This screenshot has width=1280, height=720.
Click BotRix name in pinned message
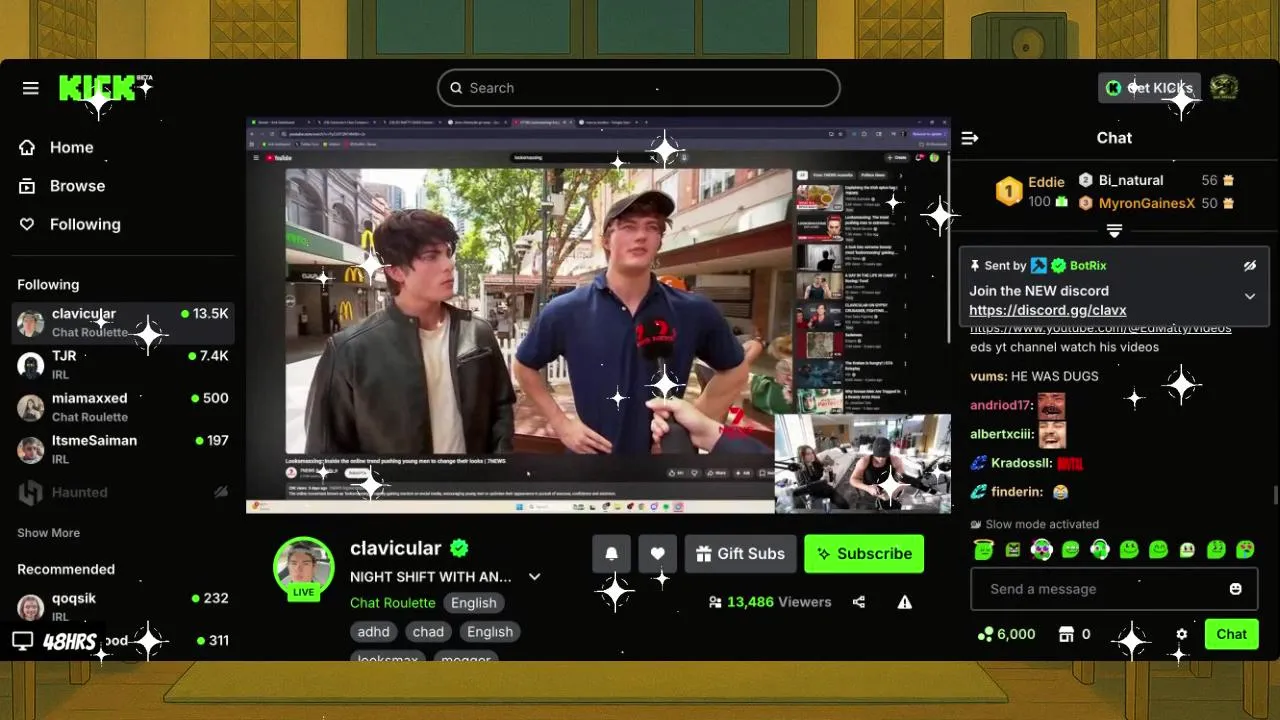(1088, 266)
